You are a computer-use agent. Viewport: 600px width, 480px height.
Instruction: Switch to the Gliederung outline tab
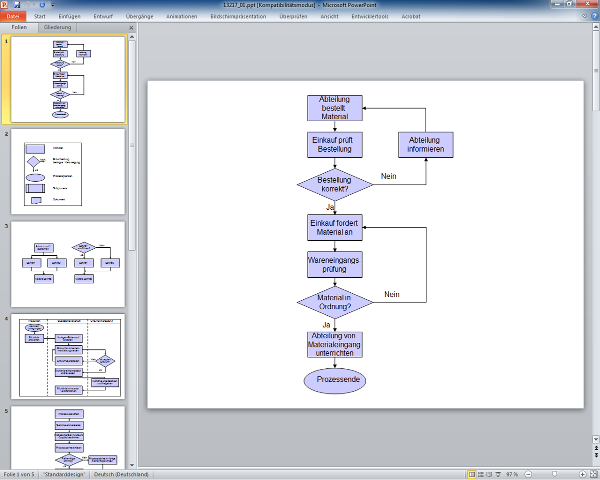56,28
